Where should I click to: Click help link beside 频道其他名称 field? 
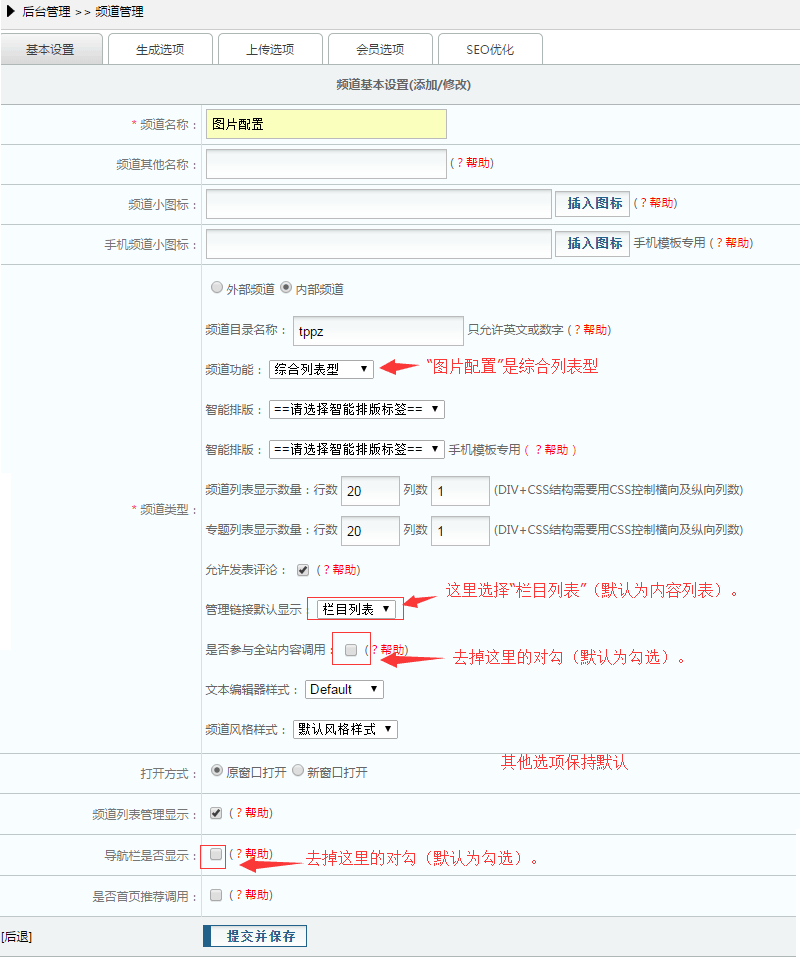point(475,163)
